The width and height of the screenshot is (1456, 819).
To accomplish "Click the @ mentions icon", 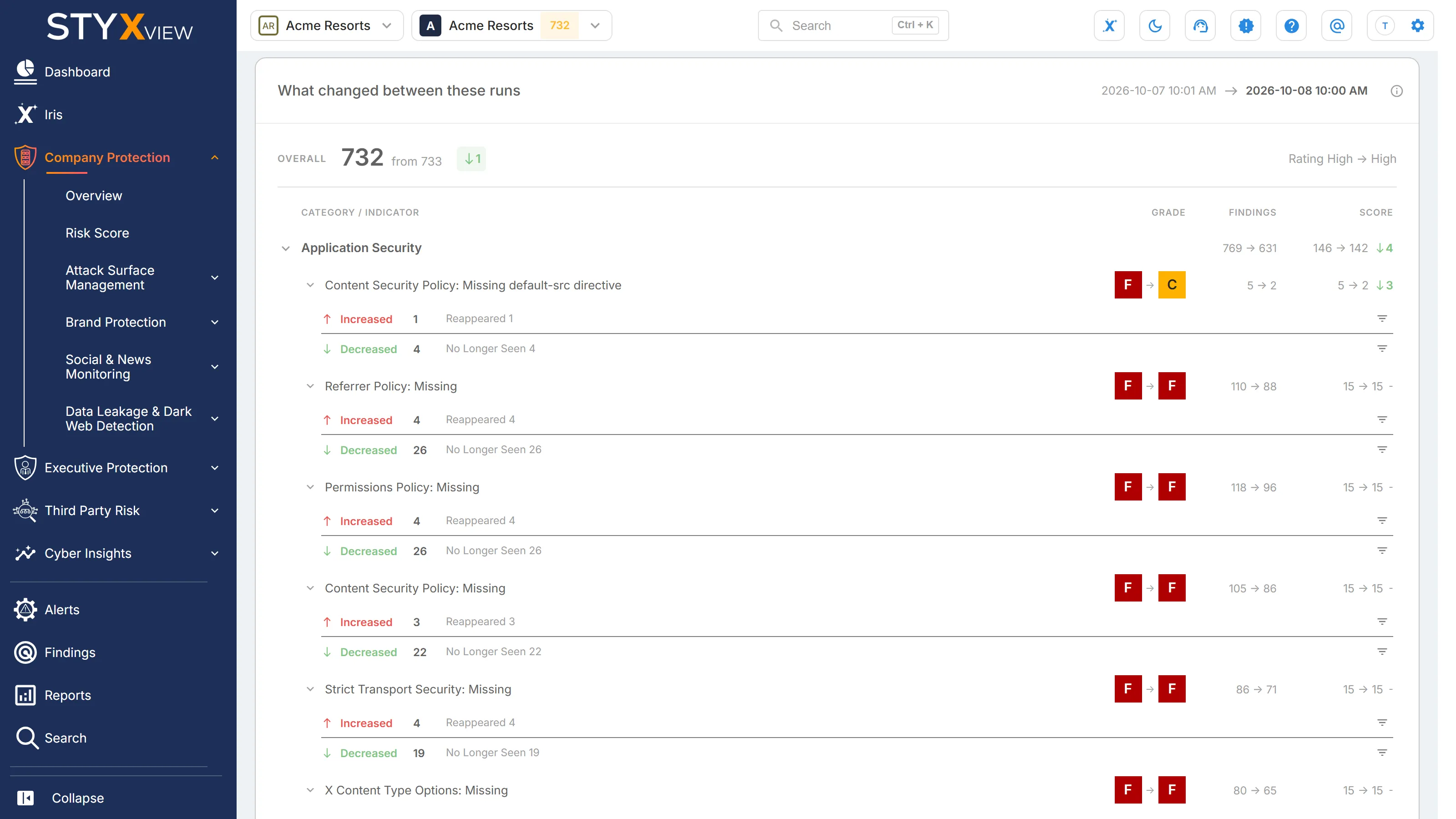I will [1337, 25].
